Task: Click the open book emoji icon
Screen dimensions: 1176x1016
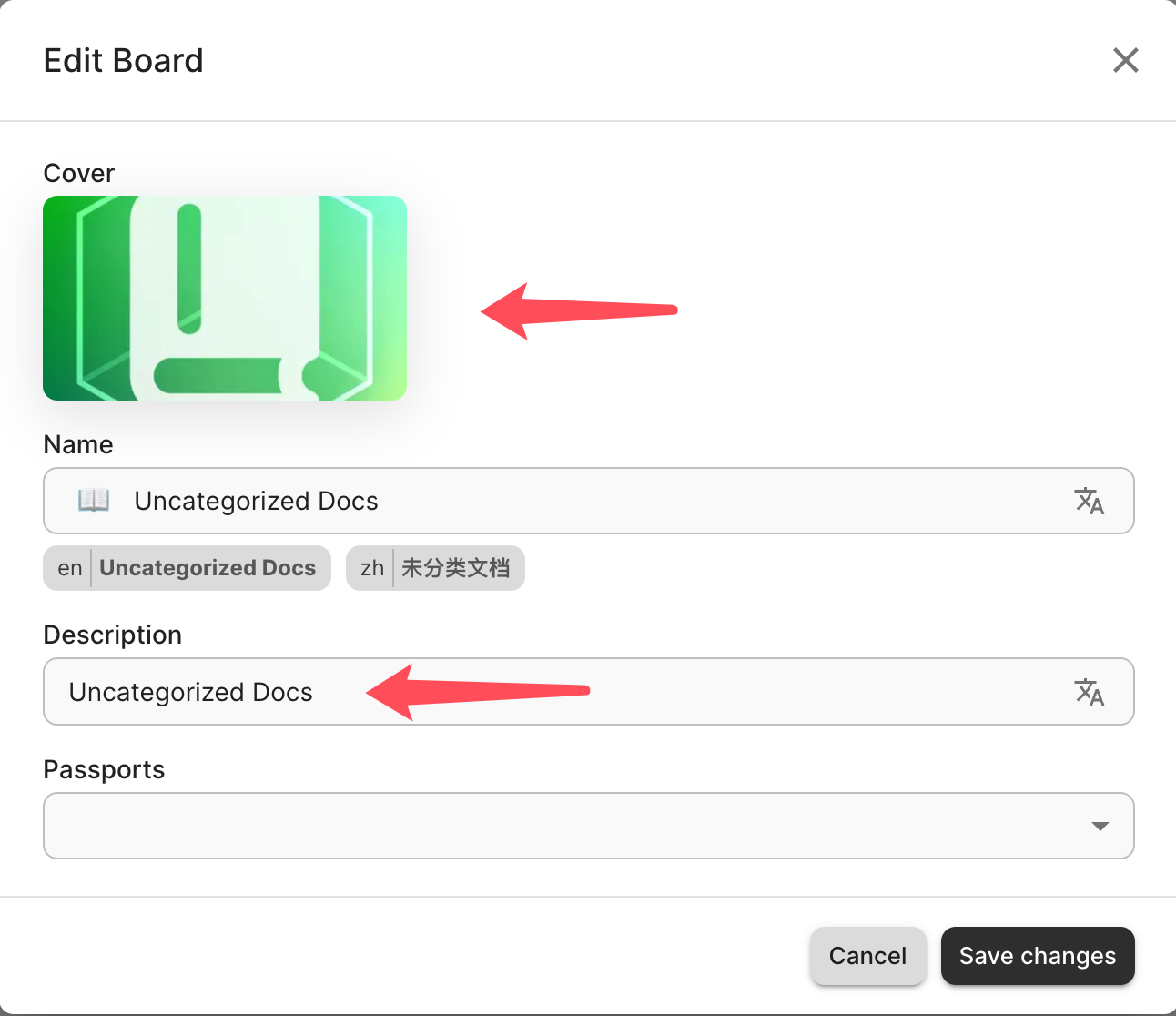Action: point(94,500)
